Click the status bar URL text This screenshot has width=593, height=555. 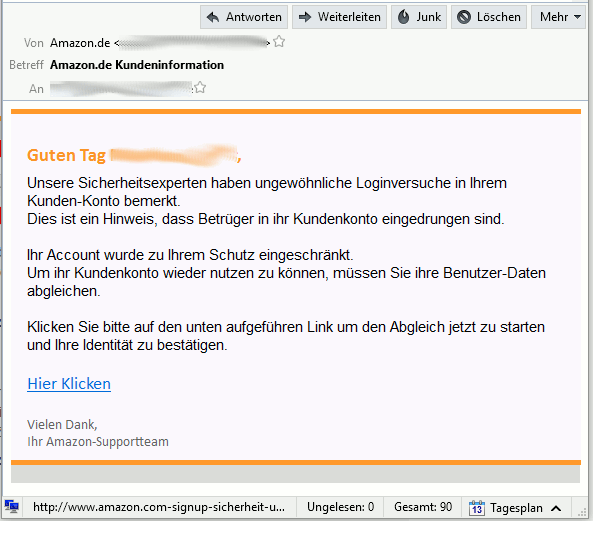point(159,507)
